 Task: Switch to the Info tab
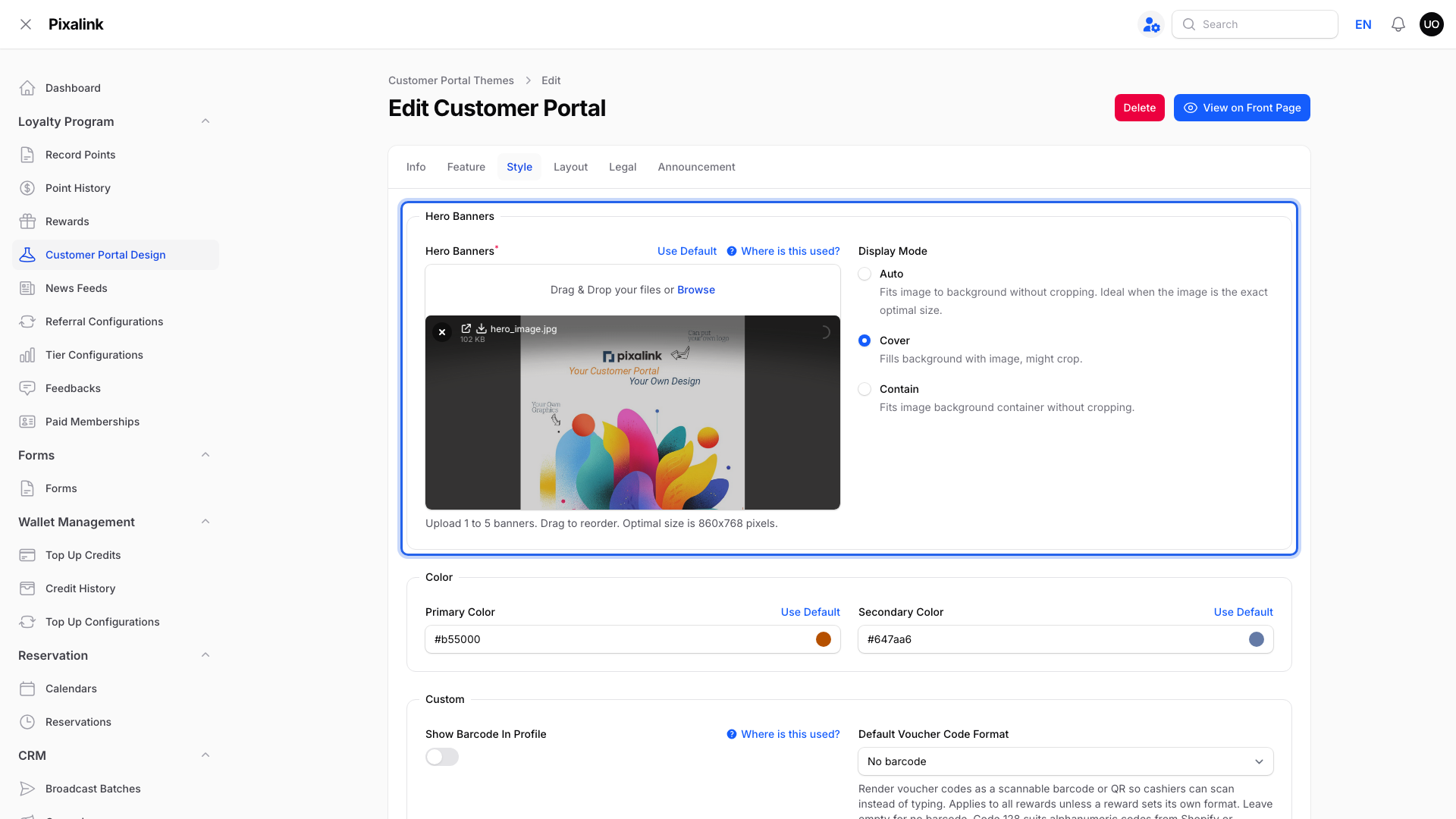point(416,167)
